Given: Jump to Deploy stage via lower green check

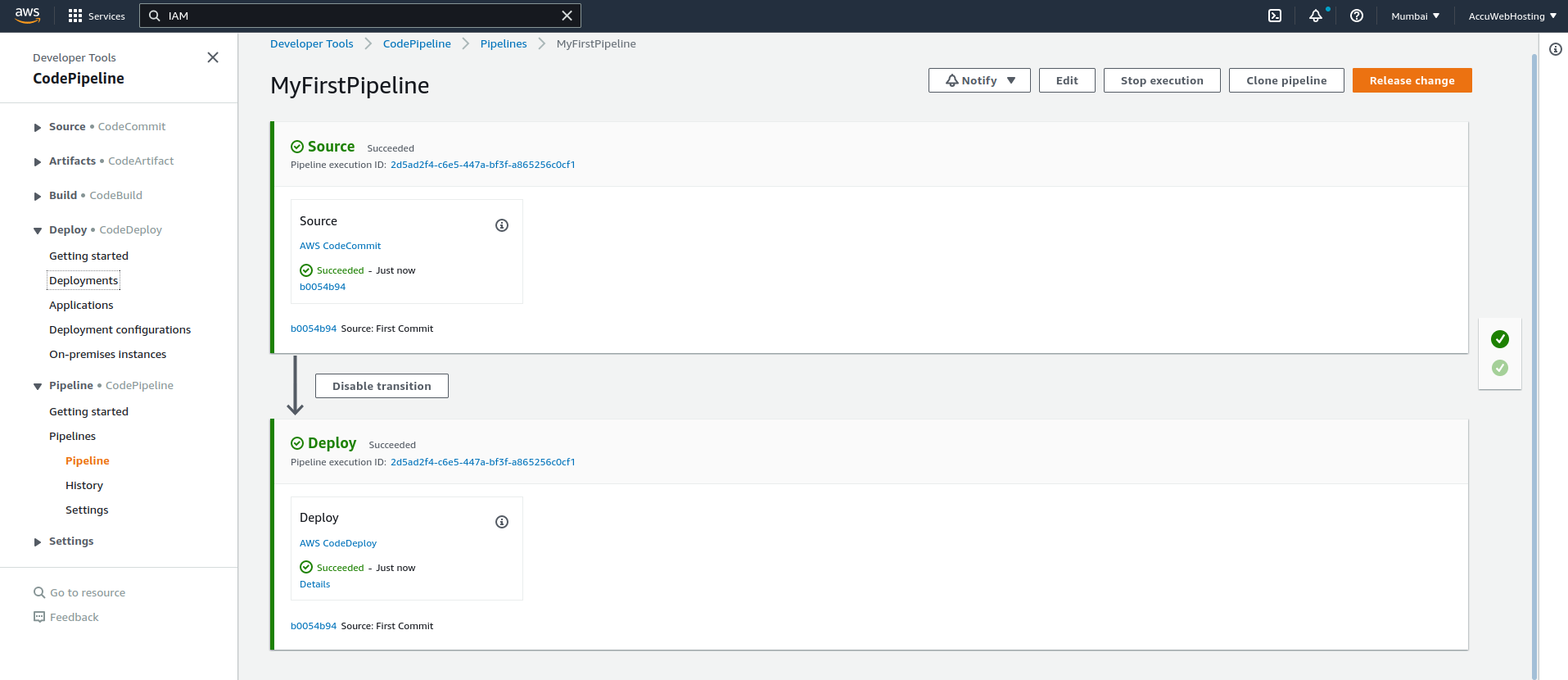Looking at the screenshot, I should (1500, 368).
